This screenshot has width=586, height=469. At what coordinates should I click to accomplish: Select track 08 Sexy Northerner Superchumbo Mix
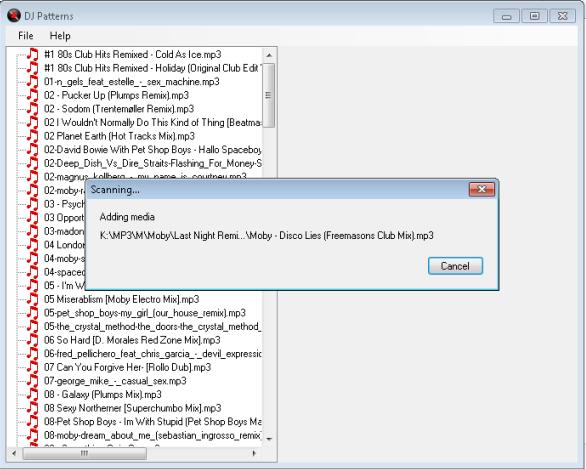[133, 408]
